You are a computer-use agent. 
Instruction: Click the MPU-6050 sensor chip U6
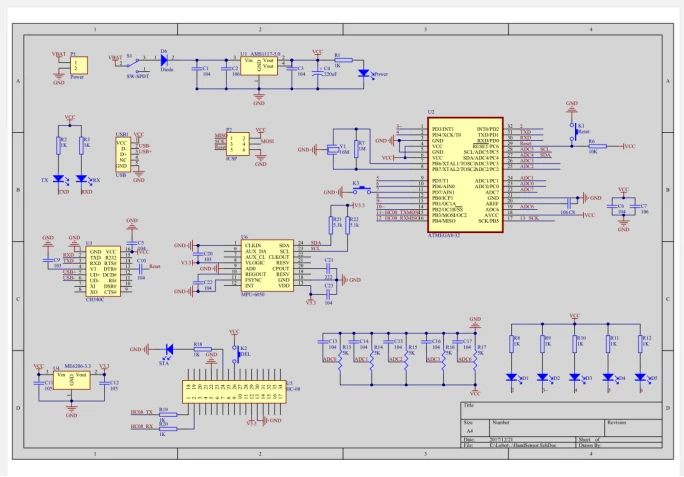[267, 266]
